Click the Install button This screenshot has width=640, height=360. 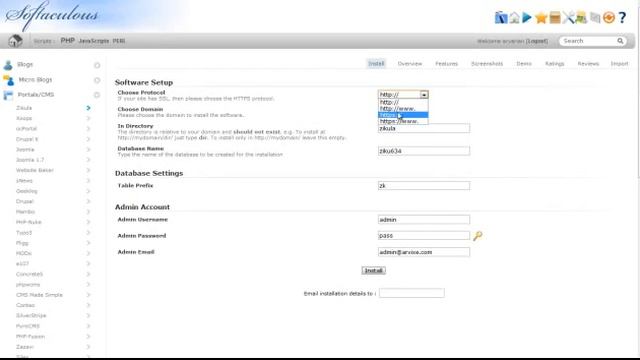[x=373, y=271]
